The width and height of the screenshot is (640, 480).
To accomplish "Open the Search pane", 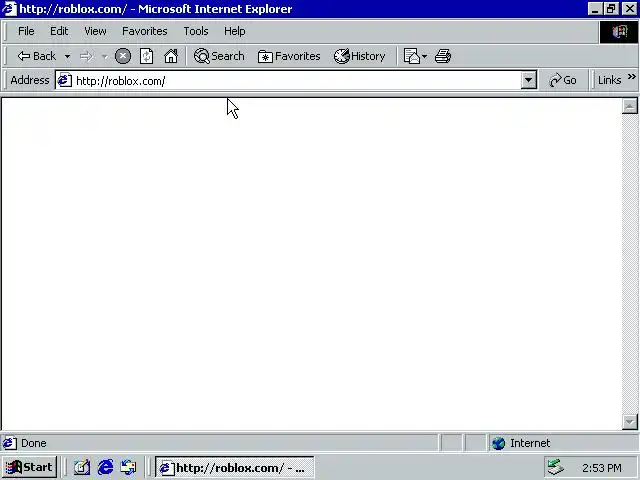I will click(x=219, y=56).
